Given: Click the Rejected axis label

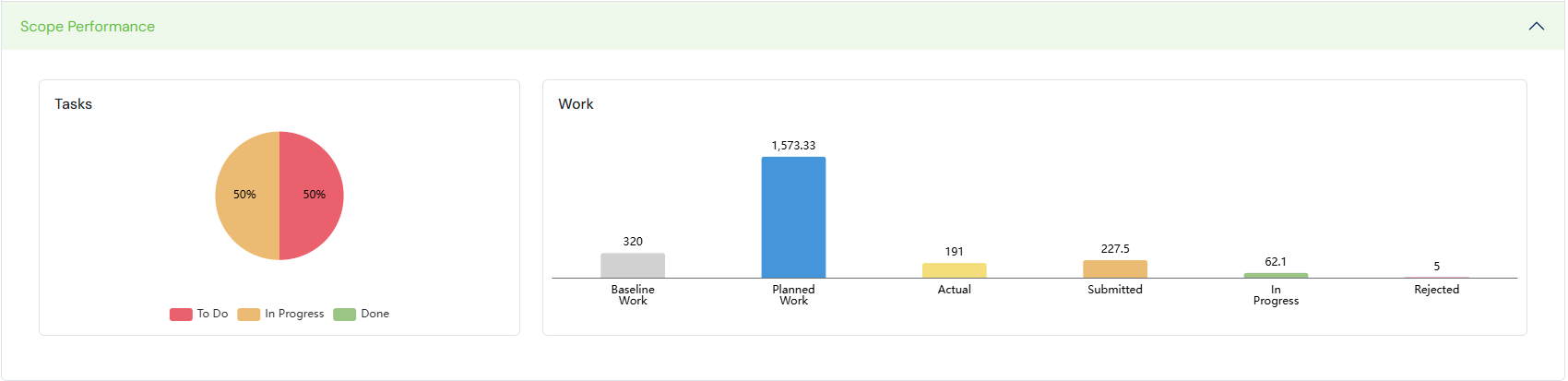Looking at the screenshot, I should point(1436,290).
